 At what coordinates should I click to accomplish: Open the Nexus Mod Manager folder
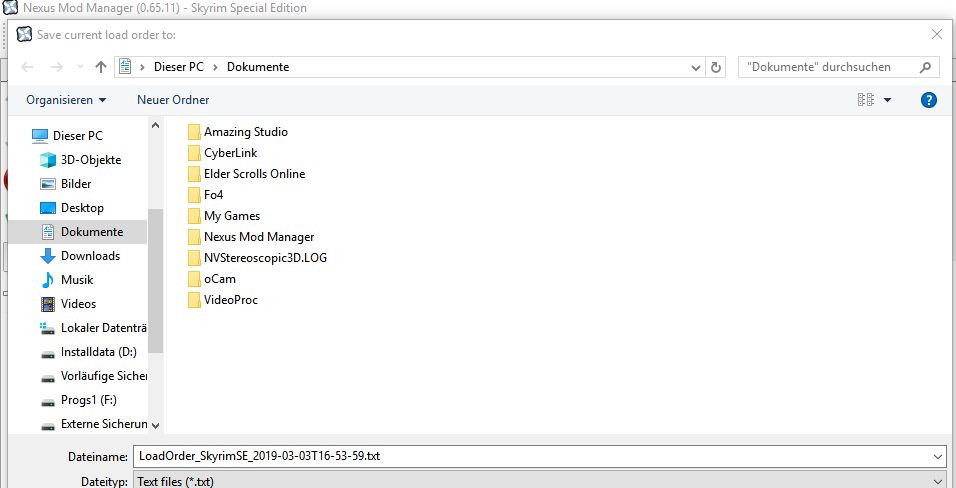(x=258, y=237)
